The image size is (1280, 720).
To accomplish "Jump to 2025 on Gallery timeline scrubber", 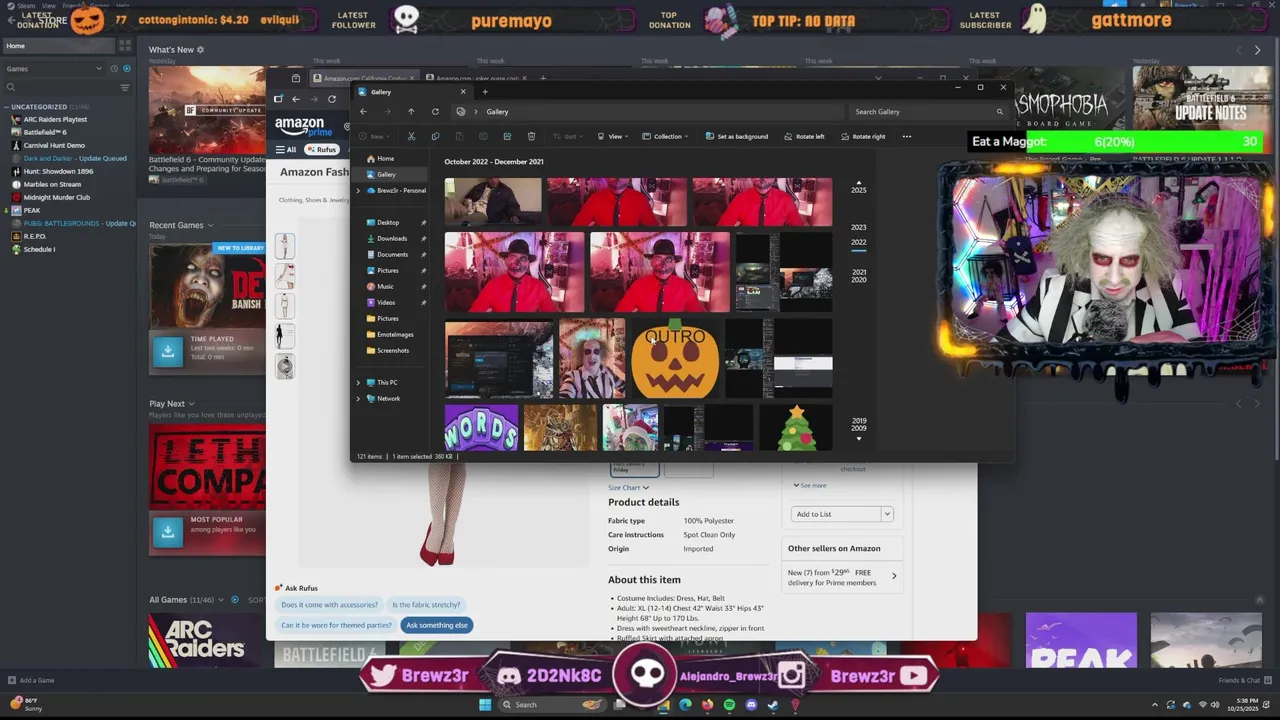I will (x=858, y=190).
